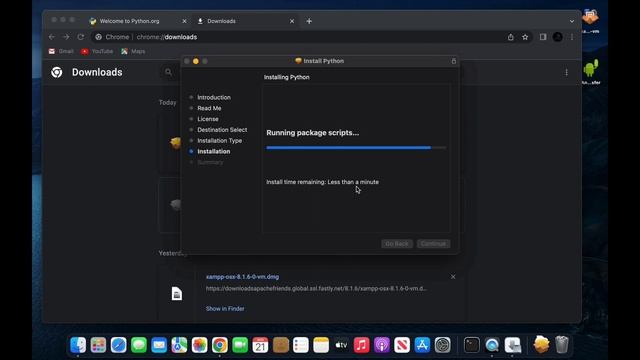Open YouTube bookmark
Screen dimensions: 640x360
tap(97, 51)
